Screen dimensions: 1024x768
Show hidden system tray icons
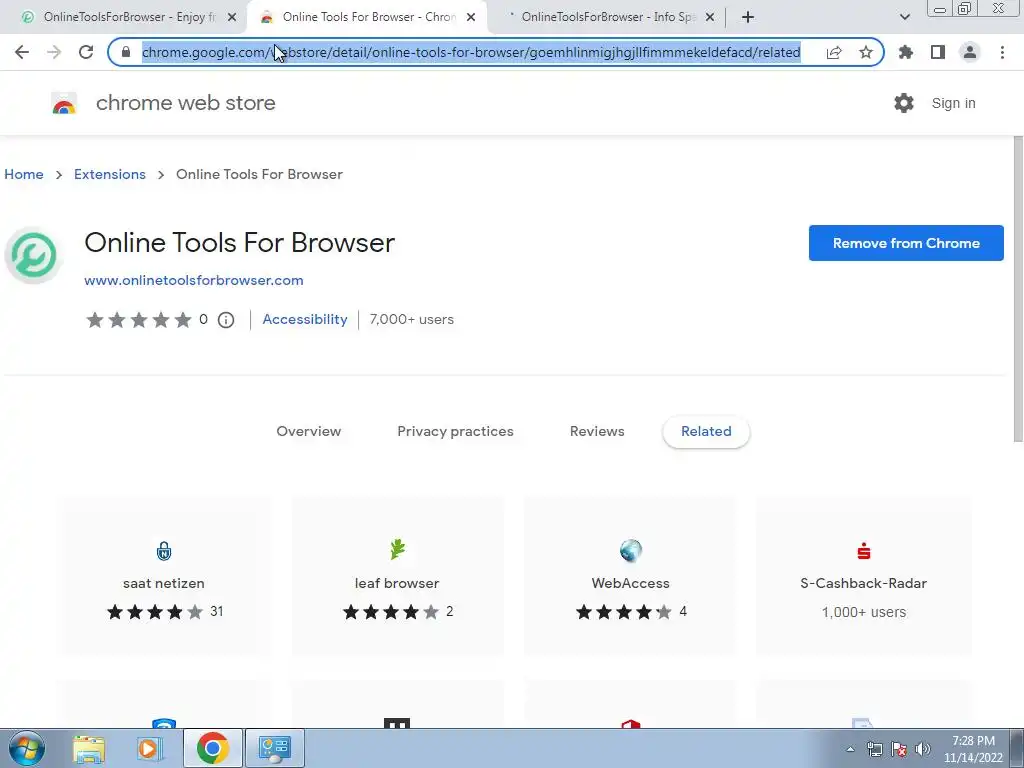(x=850, y=749)
